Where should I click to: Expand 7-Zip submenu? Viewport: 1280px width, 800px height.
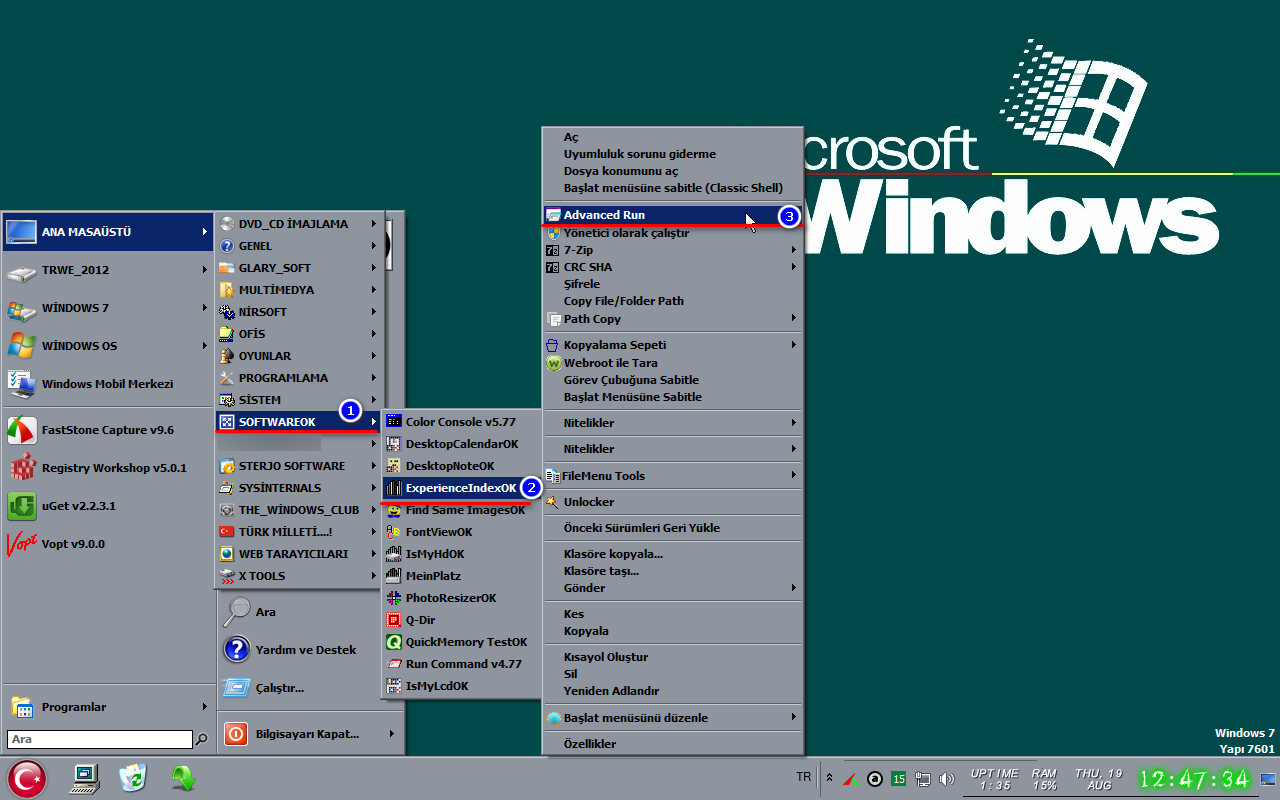coord(673,250)
